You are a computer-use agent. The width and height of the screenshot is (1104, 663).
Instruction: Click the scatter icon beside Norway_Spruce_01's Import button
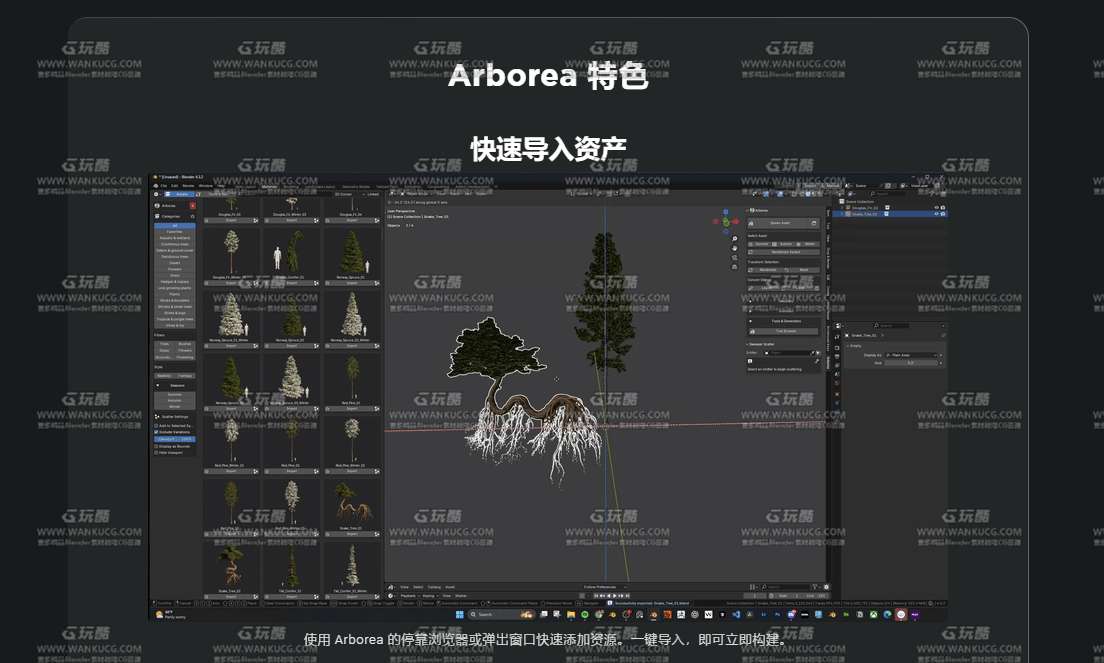pos(377,283)
